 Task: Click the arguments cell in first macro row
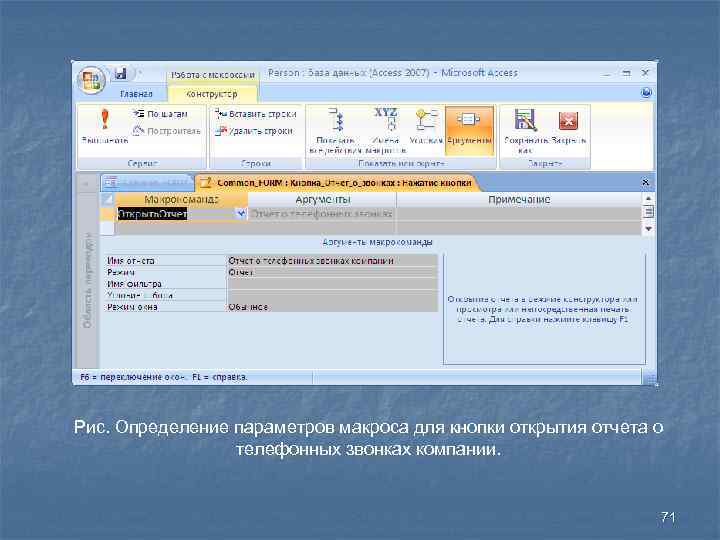click(322, 214)
